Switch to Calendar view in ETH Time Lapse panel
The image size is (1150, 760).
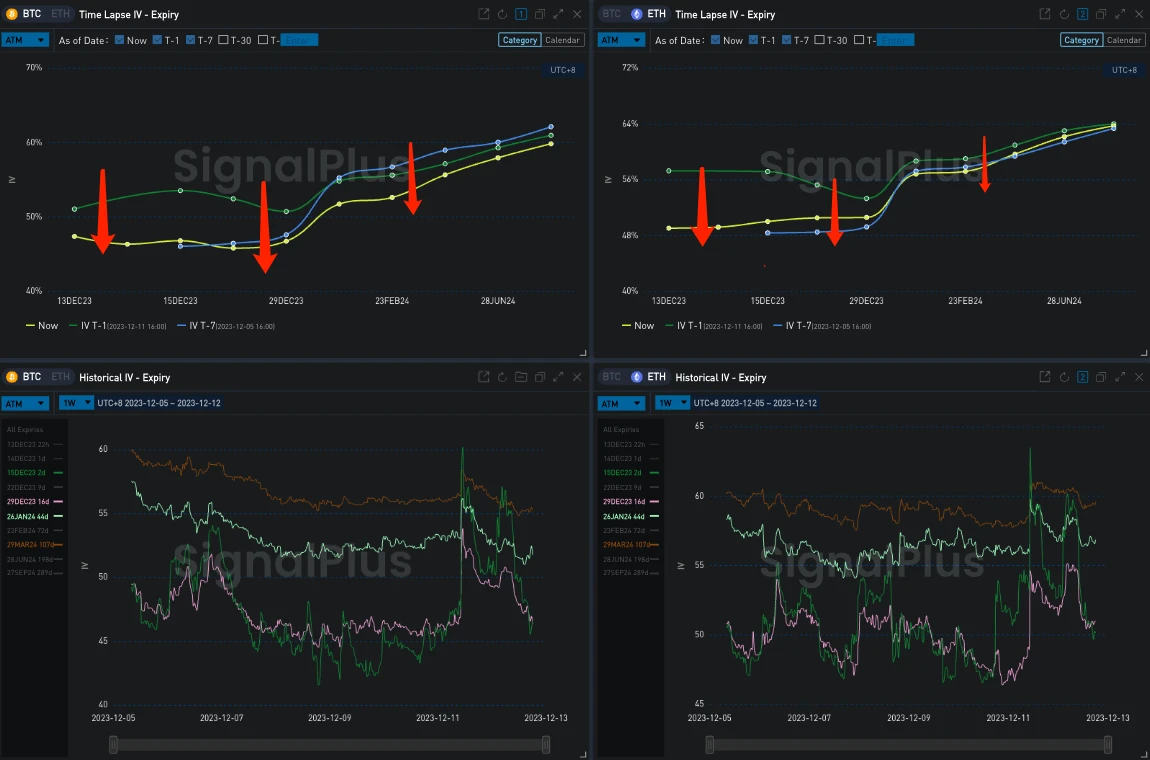click(1123, 40)
